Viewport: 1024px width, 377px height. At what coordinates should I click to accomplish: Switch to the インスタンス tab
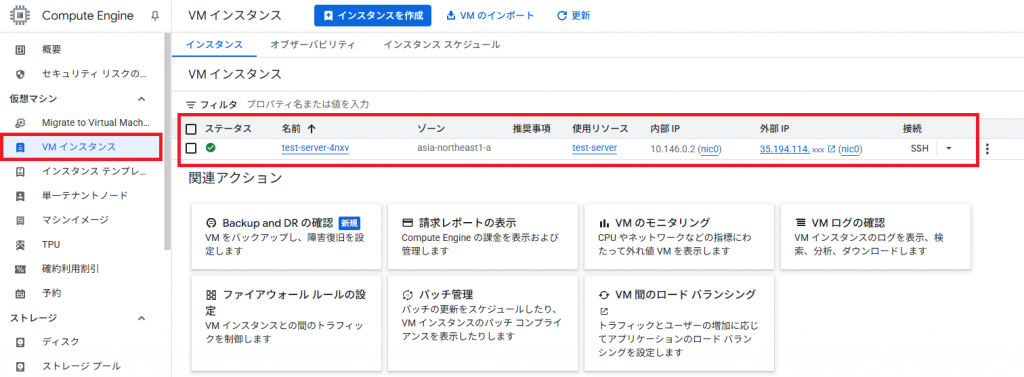point(214,44)
